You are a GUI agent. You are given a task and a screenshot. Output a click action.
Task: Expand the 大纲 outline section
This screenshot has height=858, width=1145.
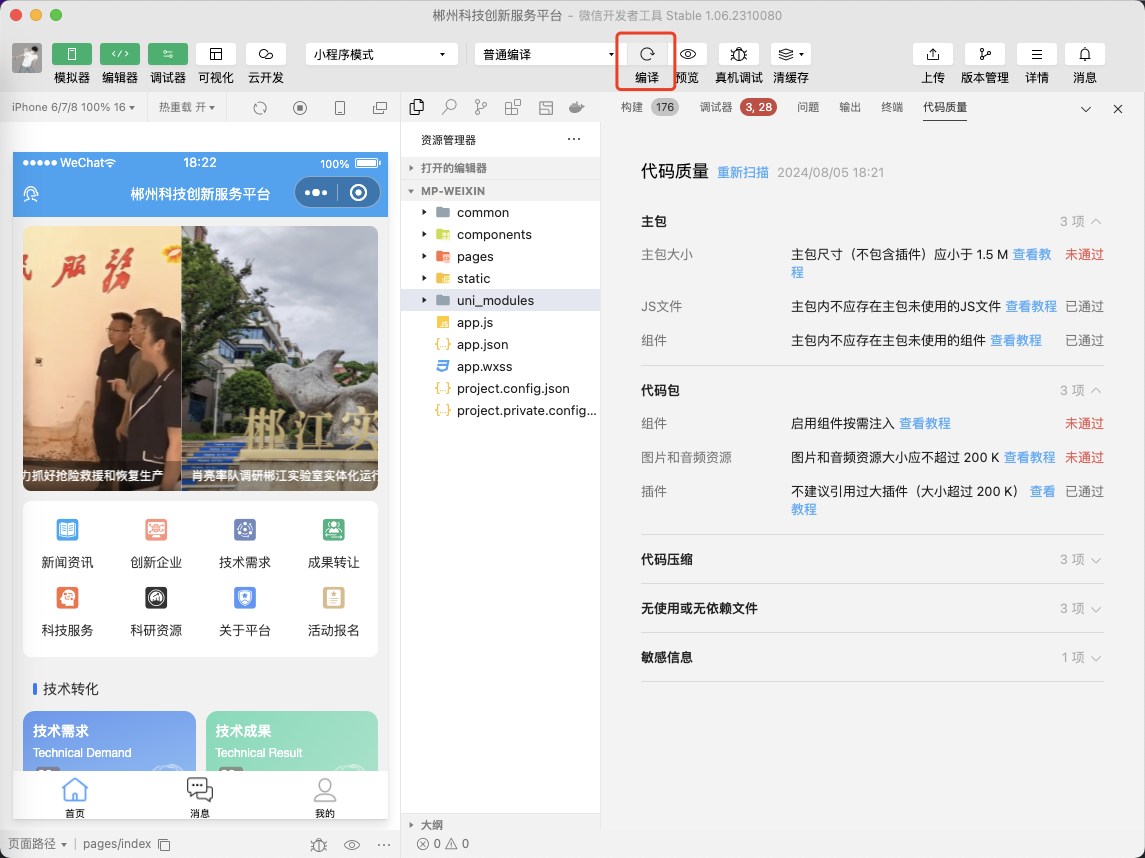coord(501,824)
